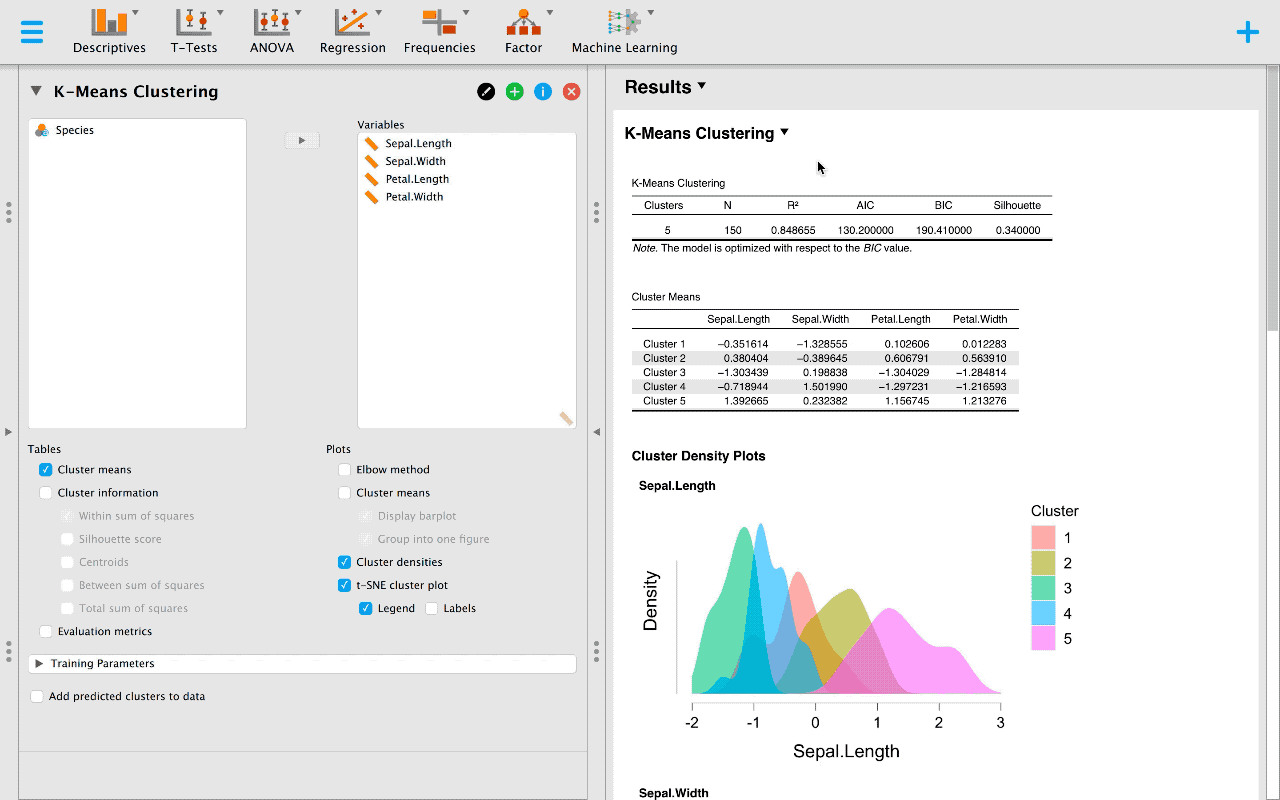
Task: Collapse the K-Means Clustering analysis panel
Action: pyautogui.click(x=36, y=91)
